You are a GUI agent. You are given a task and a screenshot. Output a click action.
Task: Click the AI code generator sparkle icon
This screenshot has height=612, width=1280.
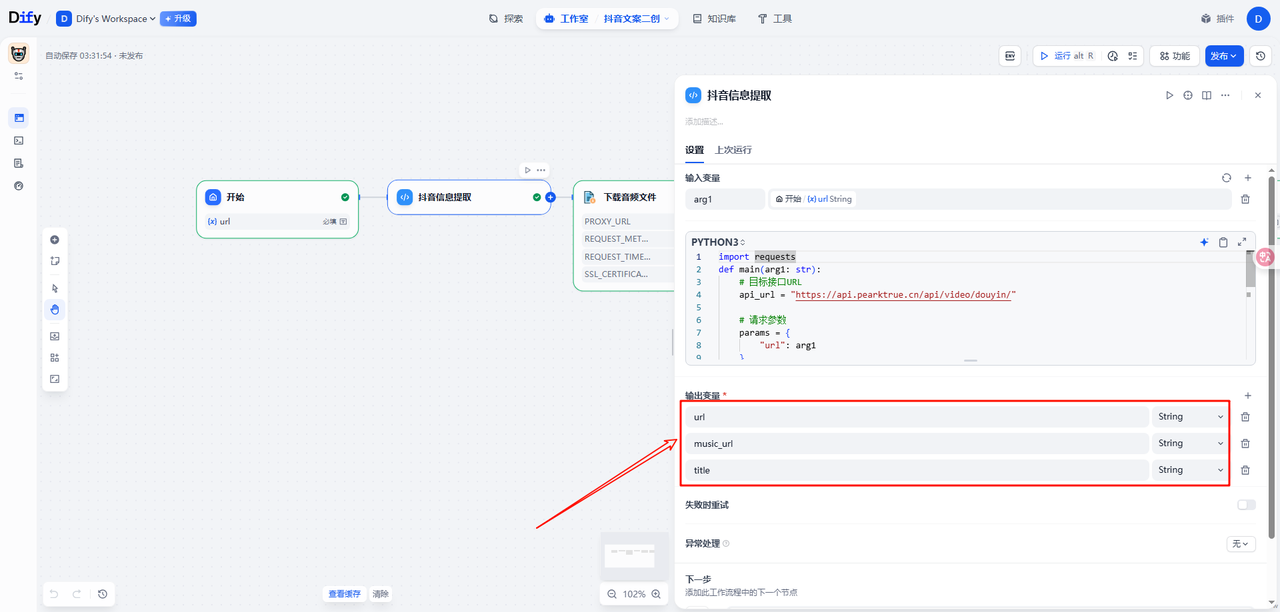point(1204,242)
